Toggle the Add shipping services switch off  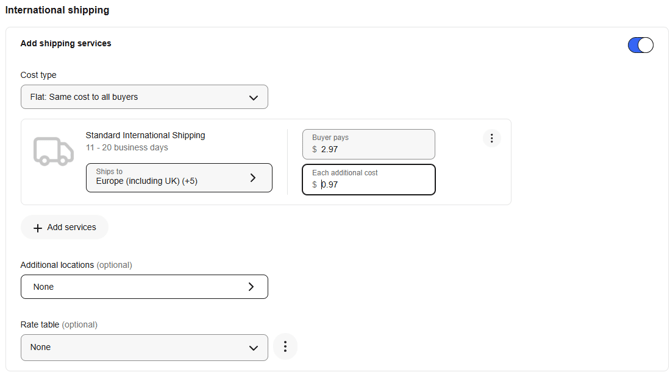[x=641, y=45]
